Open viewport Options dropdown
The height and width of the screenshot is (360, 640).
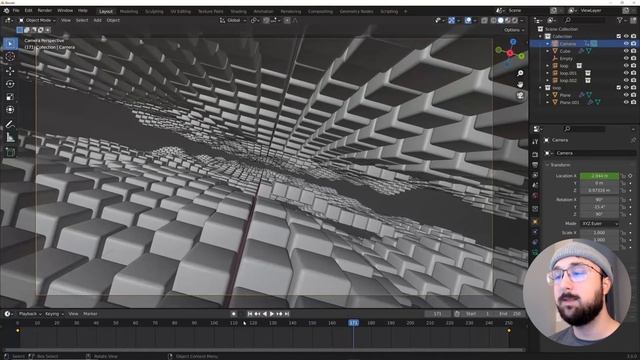click(x=513, y=30)
